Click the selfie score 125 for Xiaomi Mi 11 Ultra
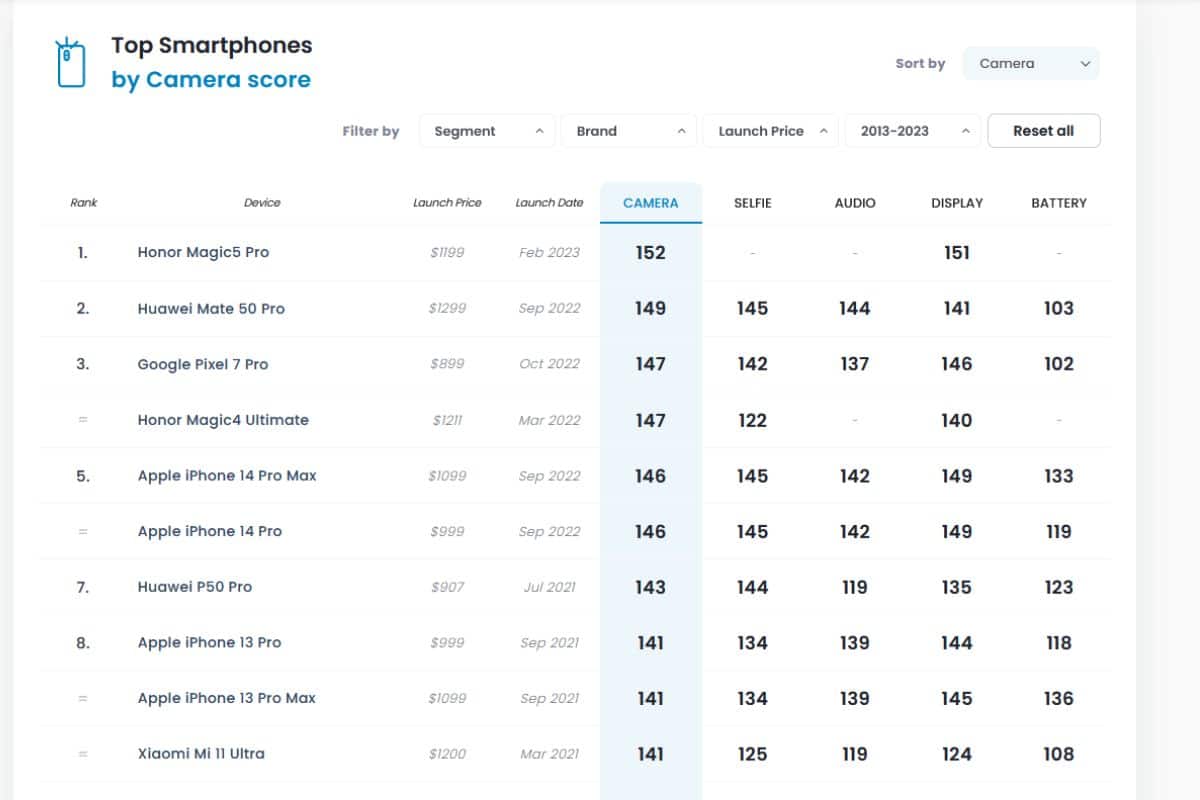The image size is (1200, 800). [x=752, y=755]
